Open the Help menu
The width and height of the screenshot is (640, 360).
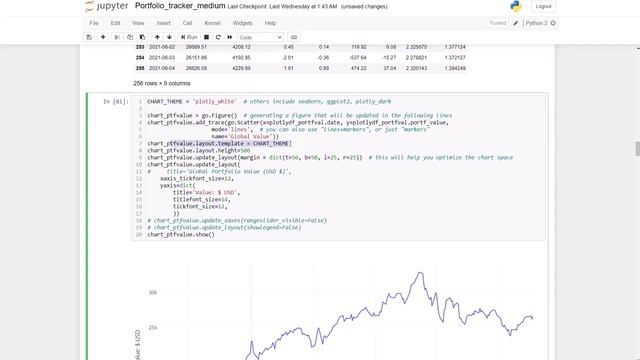pos(270,23)
